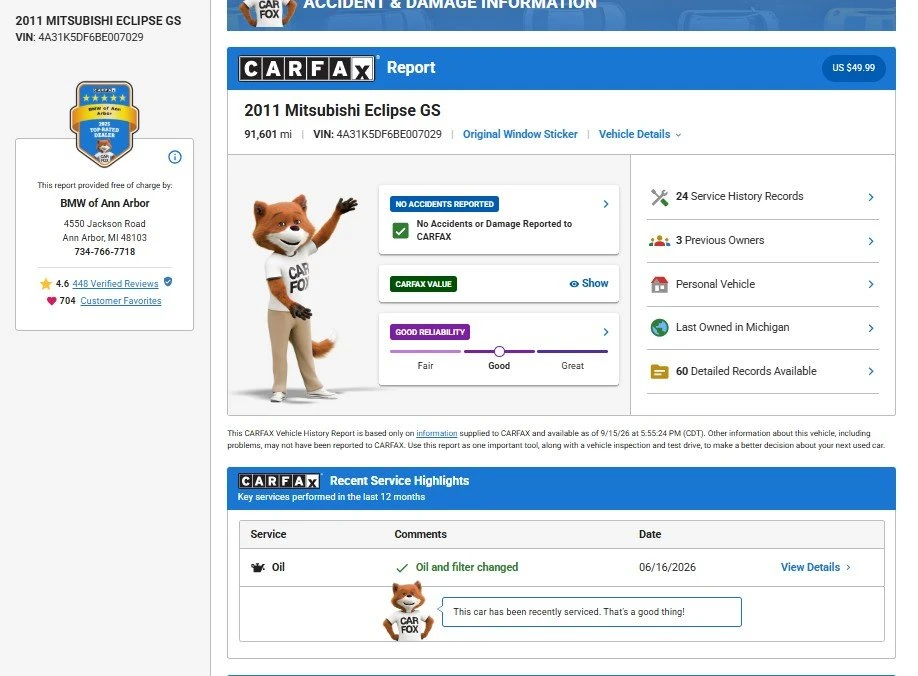Open 60 Detailed Records Available chevron
918x676 pixels.
tap(871, 372)
